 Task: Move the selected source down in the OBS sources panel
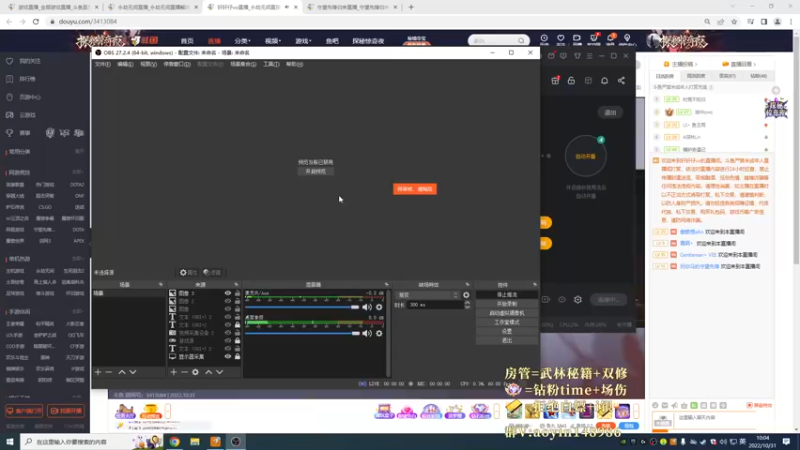[x=219, y=372]
